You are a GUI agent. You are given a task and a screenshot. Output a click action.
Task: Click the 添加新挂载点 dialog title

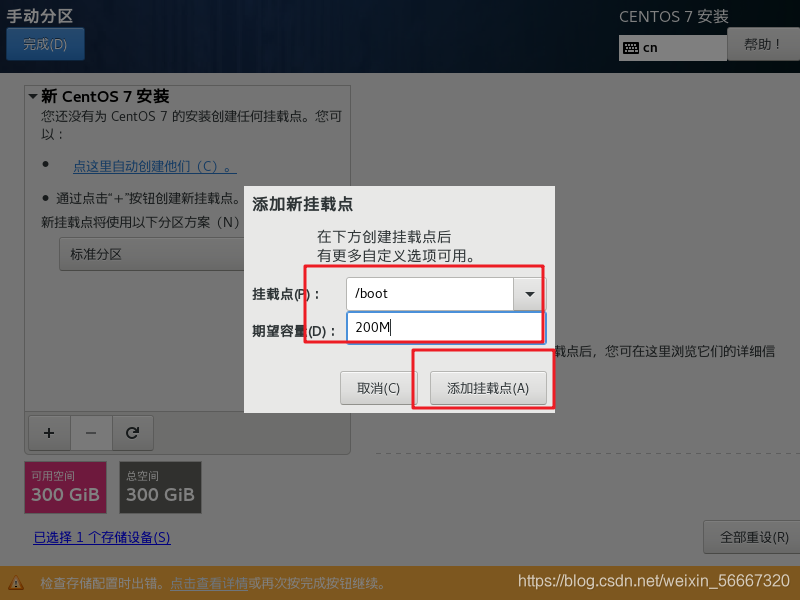(303, 204)
